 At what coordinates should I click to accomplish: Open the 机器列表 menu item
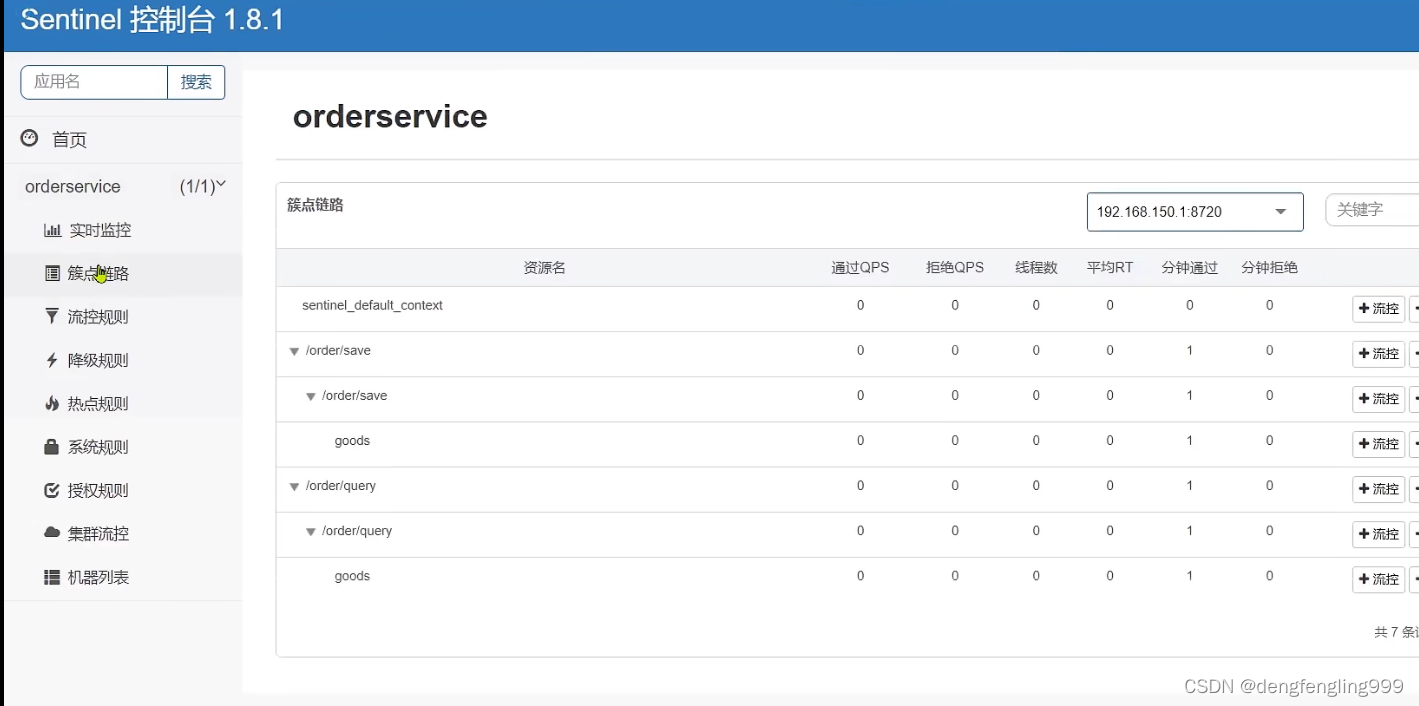98,577
